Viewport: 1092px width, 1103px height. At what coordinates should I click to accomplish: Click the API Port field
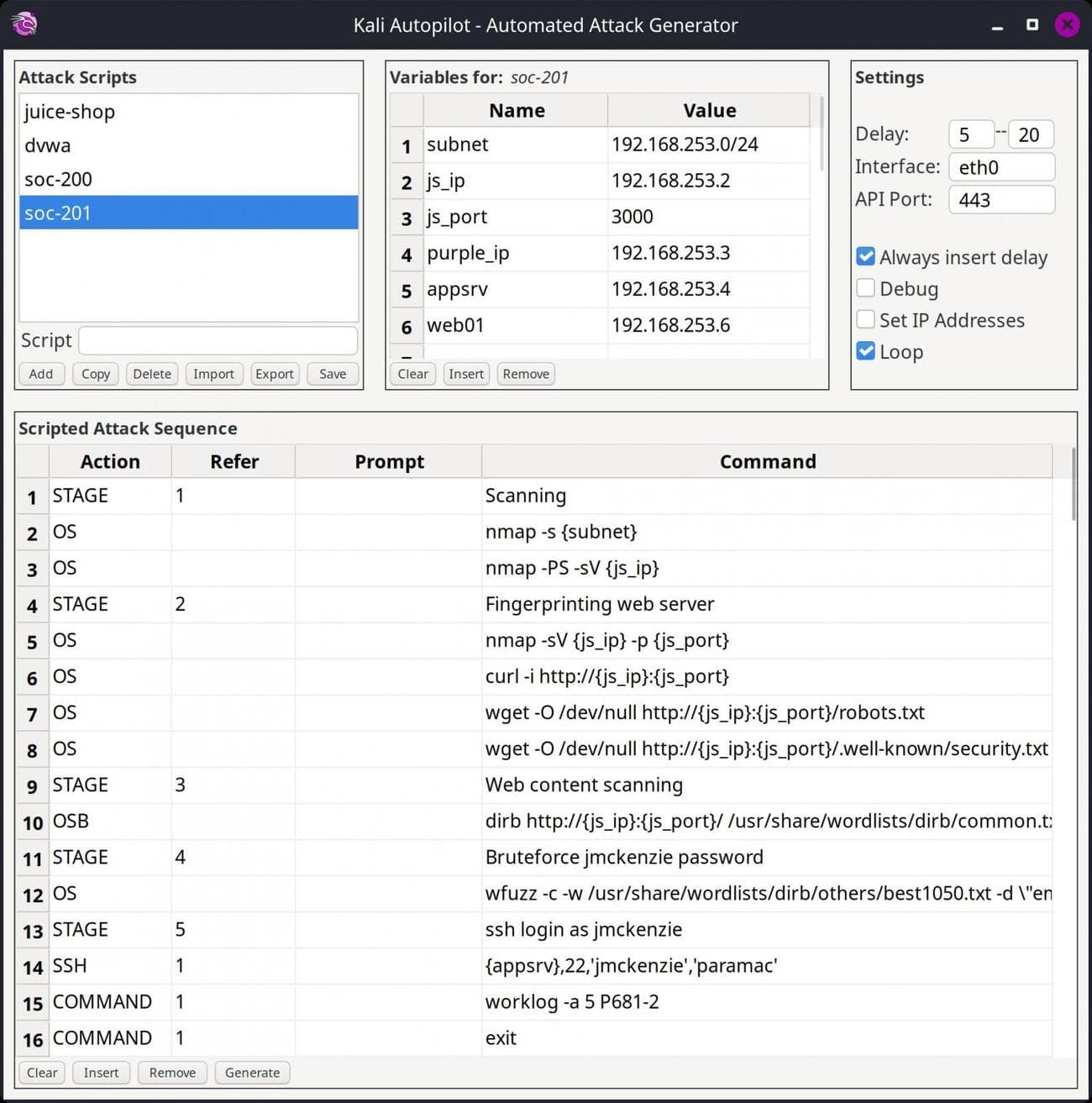(x=1000, y=200)
